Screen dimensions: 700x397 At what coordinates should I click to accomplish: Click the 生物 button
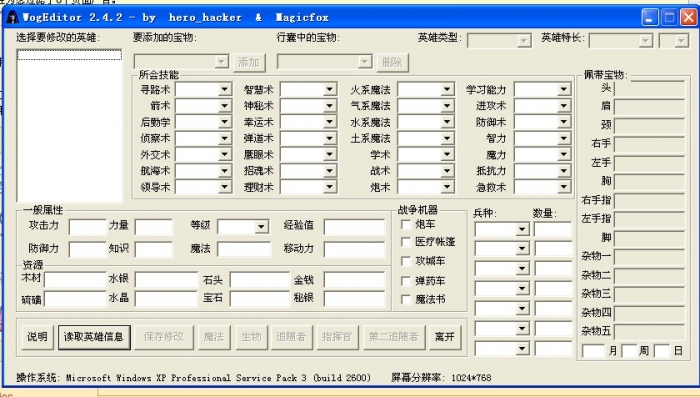pos(251,337)
